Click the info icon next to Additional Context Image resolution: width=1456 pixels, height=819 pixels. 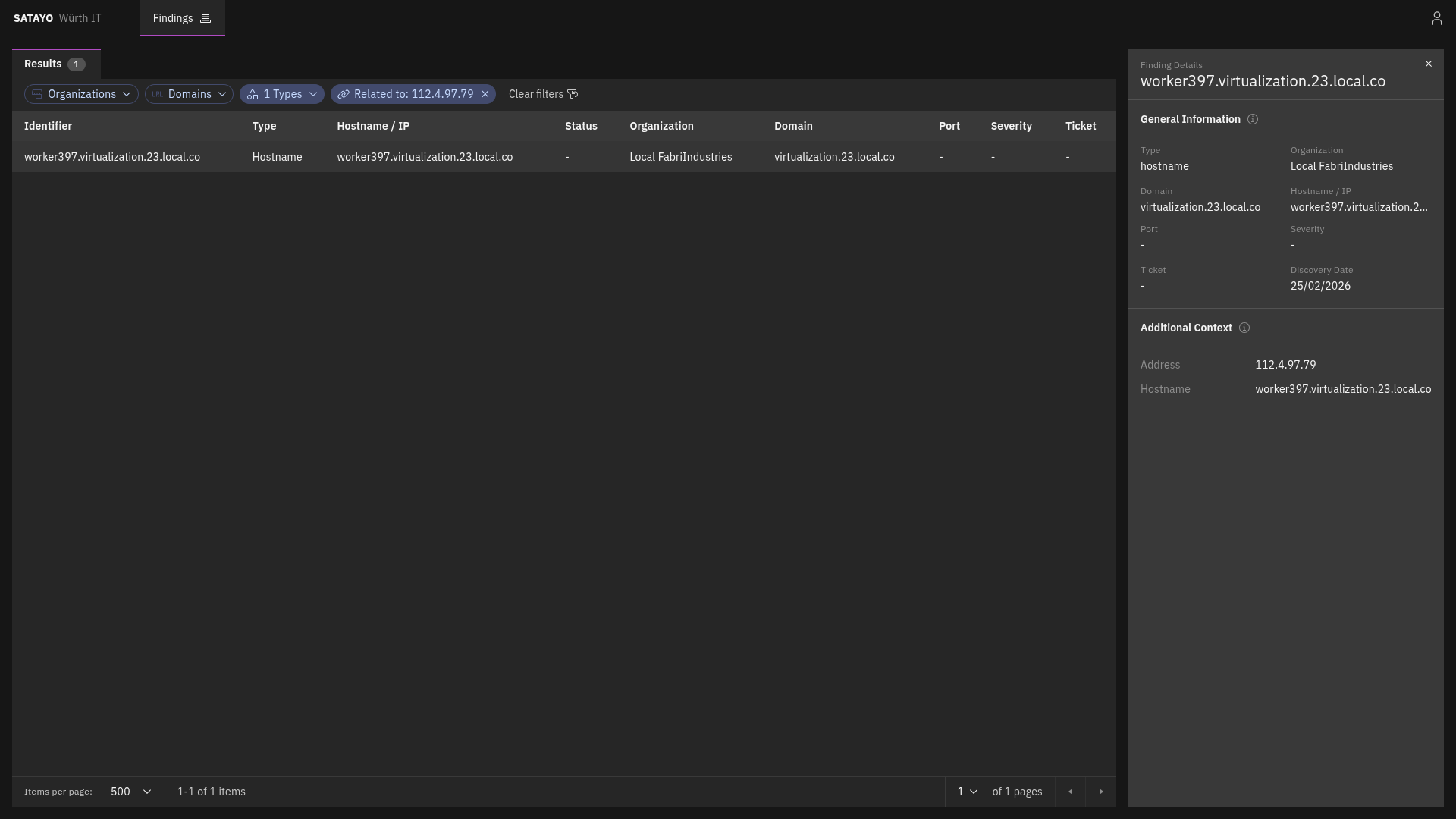tap(1244, 328)
